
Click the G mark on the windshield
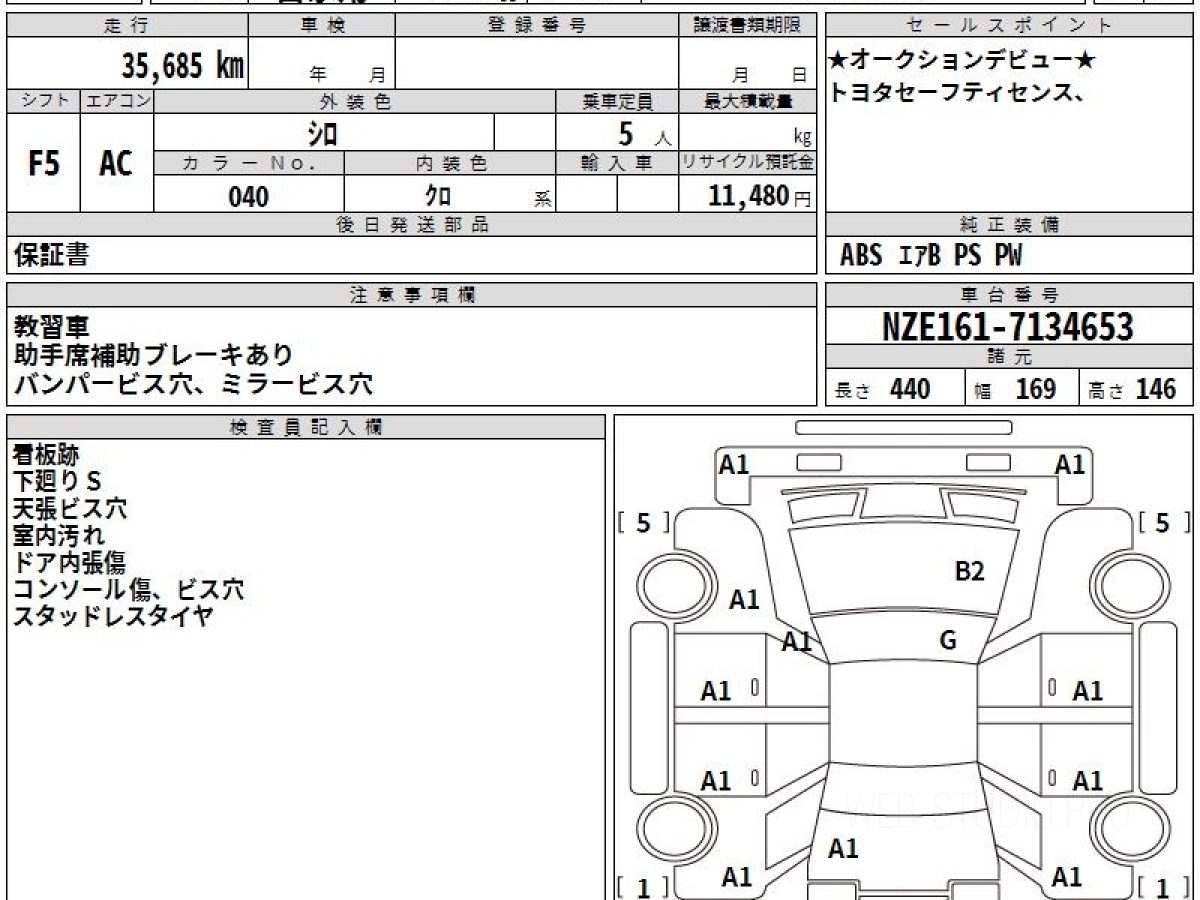(948, 641)
